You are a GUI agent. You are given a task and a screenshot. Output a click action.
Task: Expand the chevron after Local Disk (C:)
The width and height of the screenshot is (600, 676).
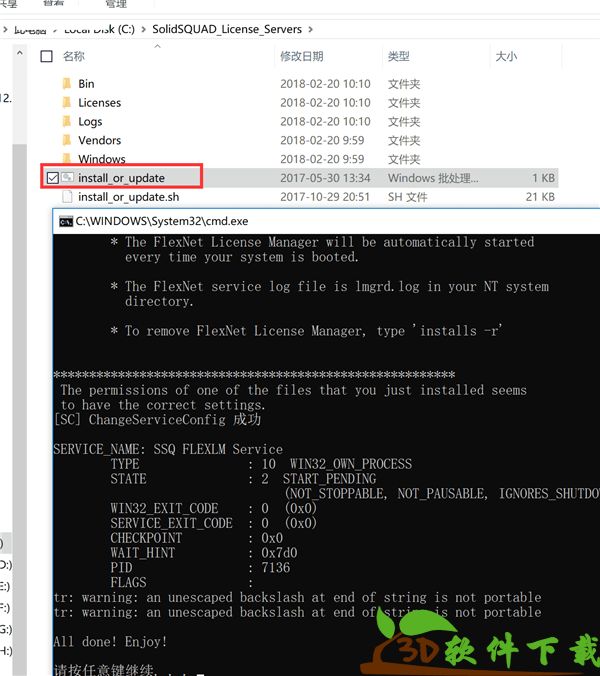click(x=143, y=29)
